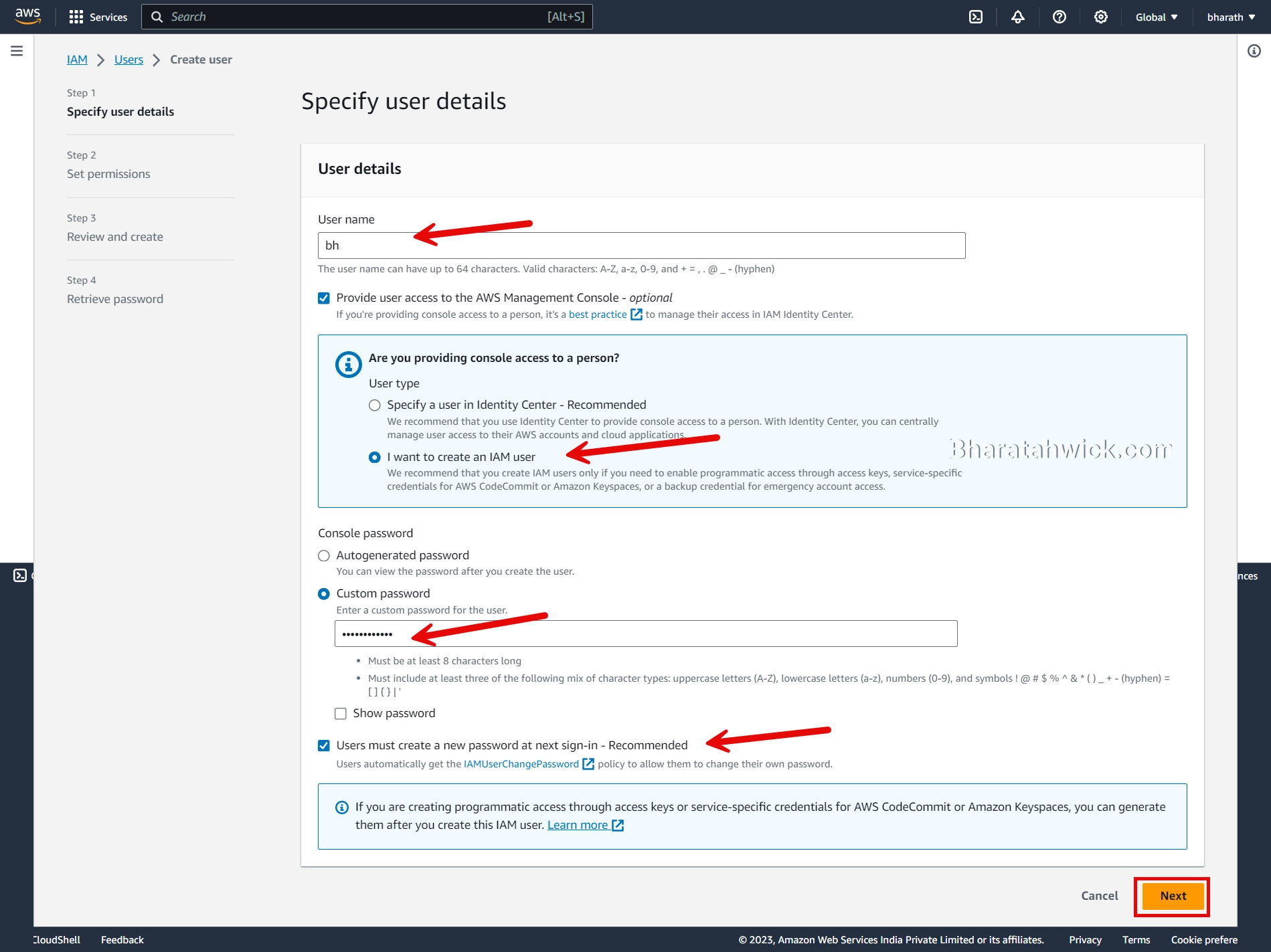Click the Create user breadcrumb text
Screen dimensions: 1271x952
(201, 60)
